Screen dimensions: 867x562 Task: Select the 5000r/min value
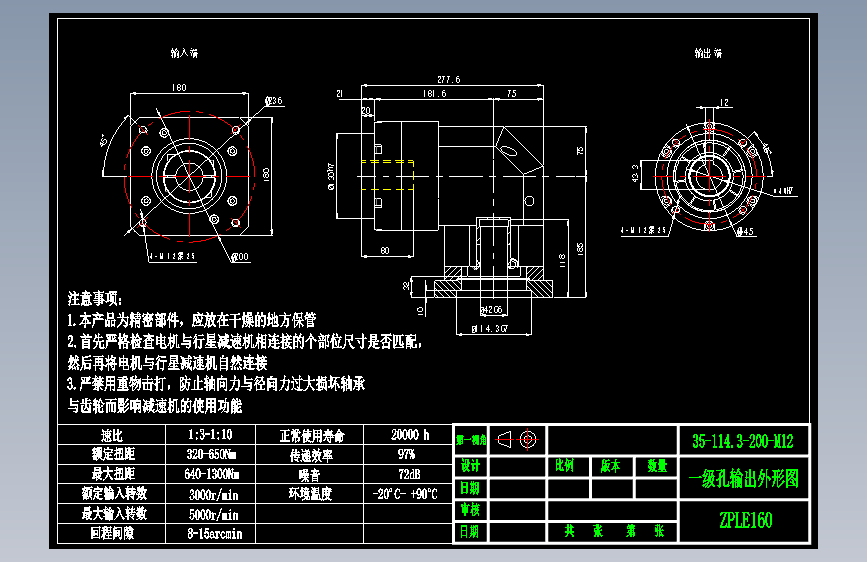click(213, 515)
